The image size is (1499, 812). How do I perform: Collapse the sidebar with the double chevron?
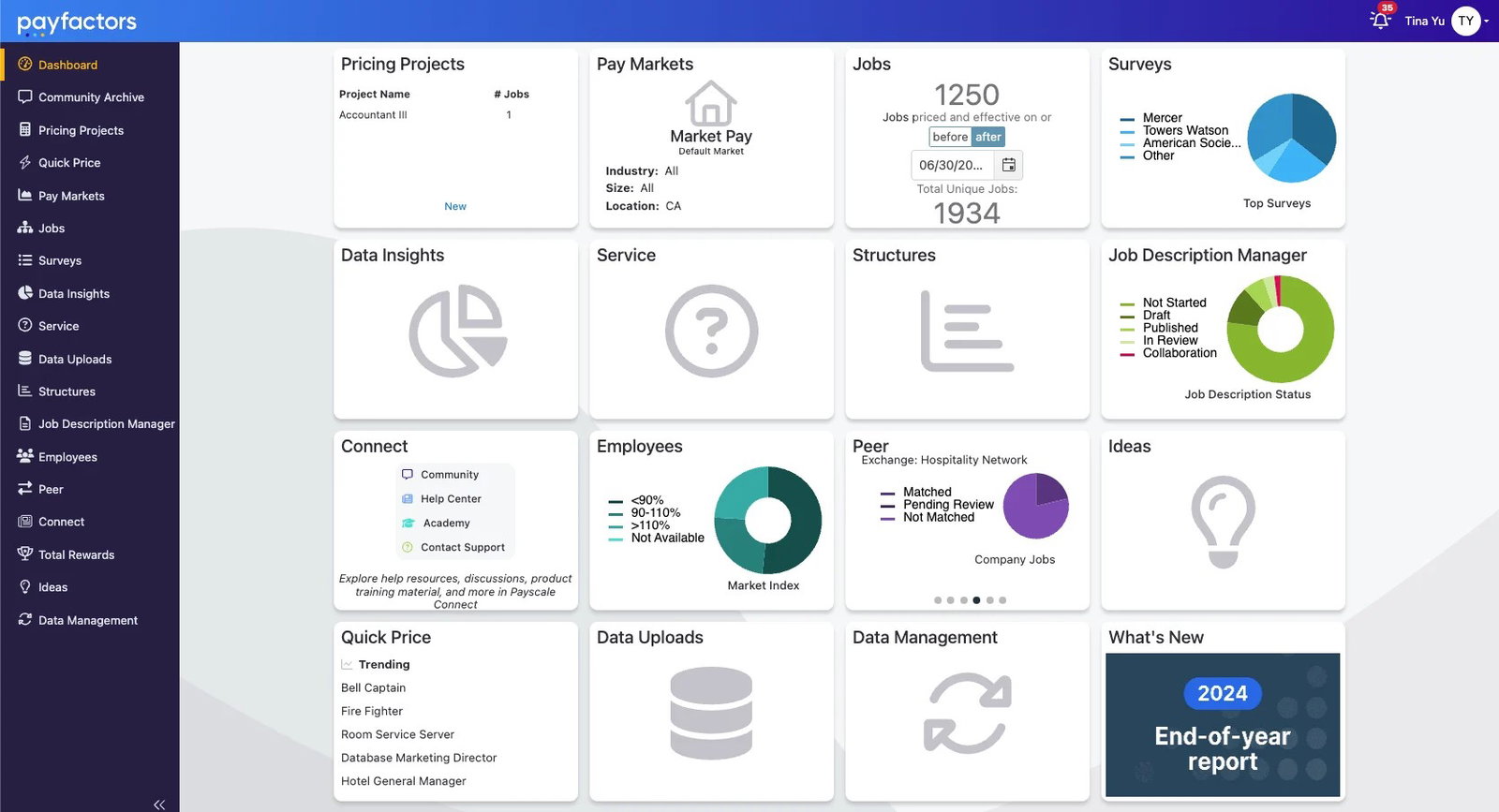[159, 805]
